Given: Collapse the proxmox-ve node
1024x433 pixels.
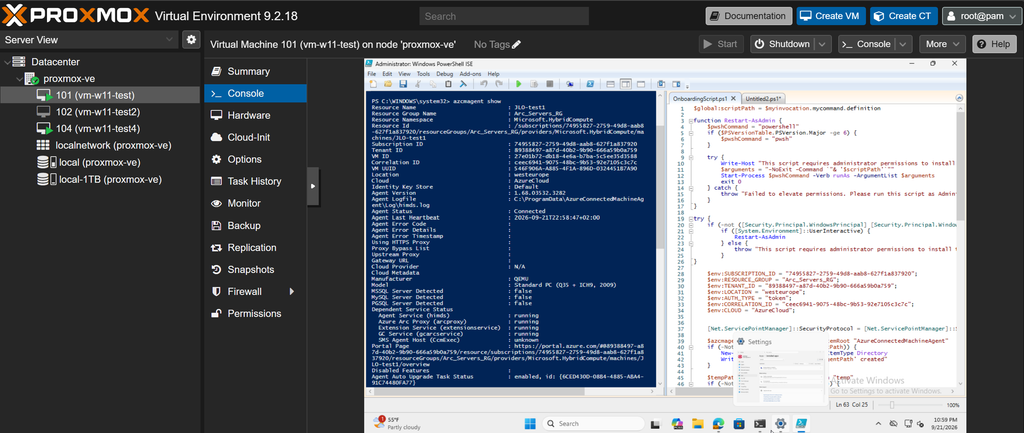Looking at the screenshot, I should 19,79.
